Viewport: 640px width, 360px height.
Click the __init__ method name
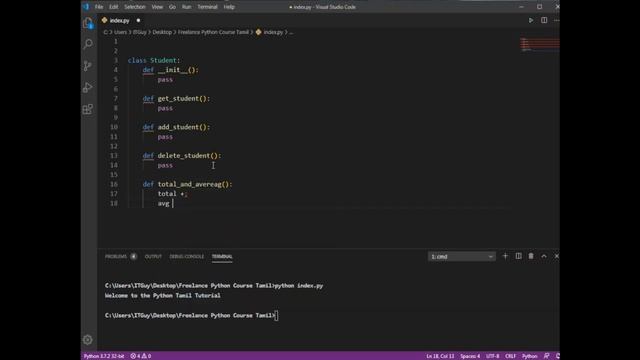[173, 70]
